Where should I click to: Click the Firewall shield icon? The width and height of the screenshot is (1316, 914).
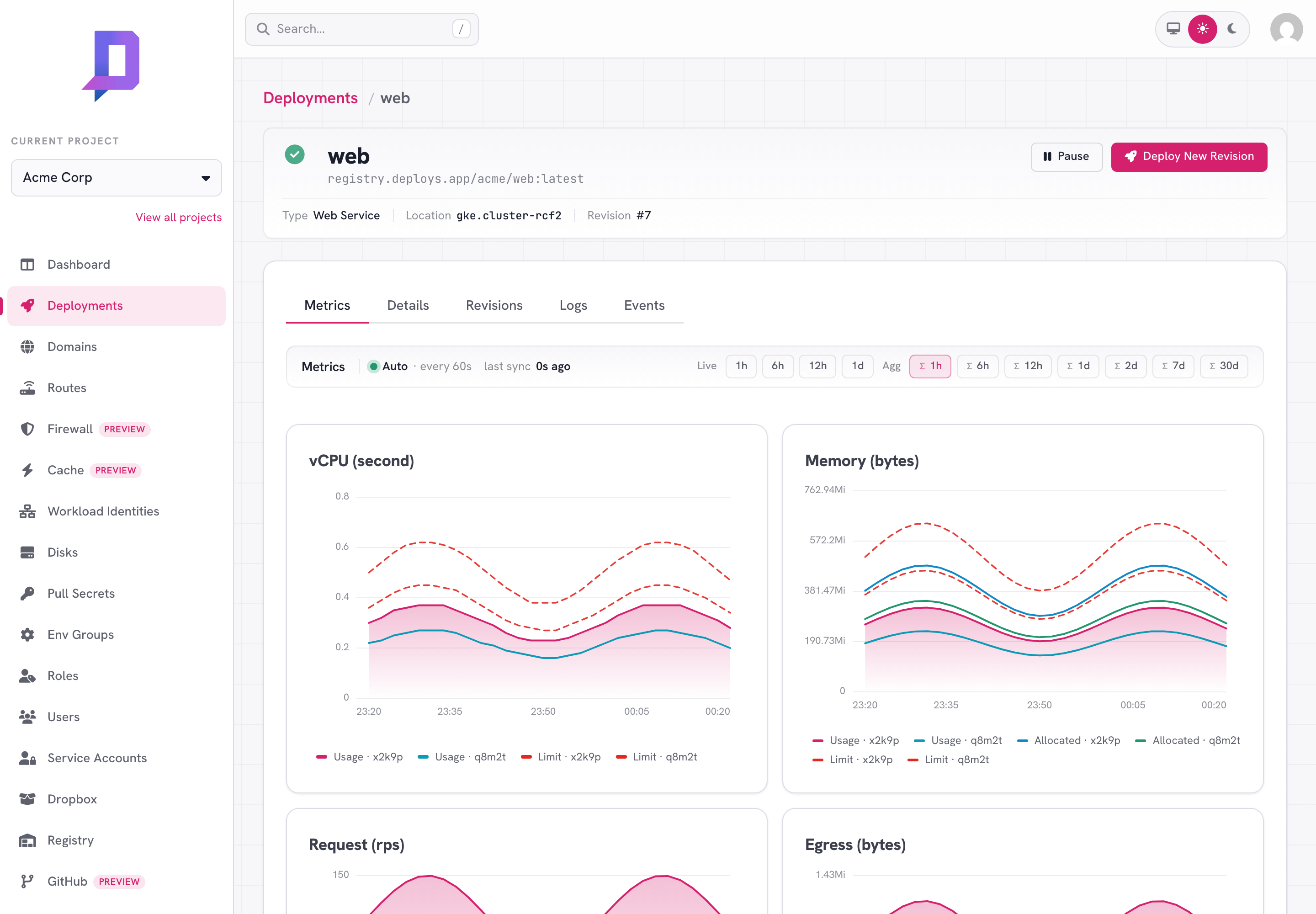pos(27,430)
